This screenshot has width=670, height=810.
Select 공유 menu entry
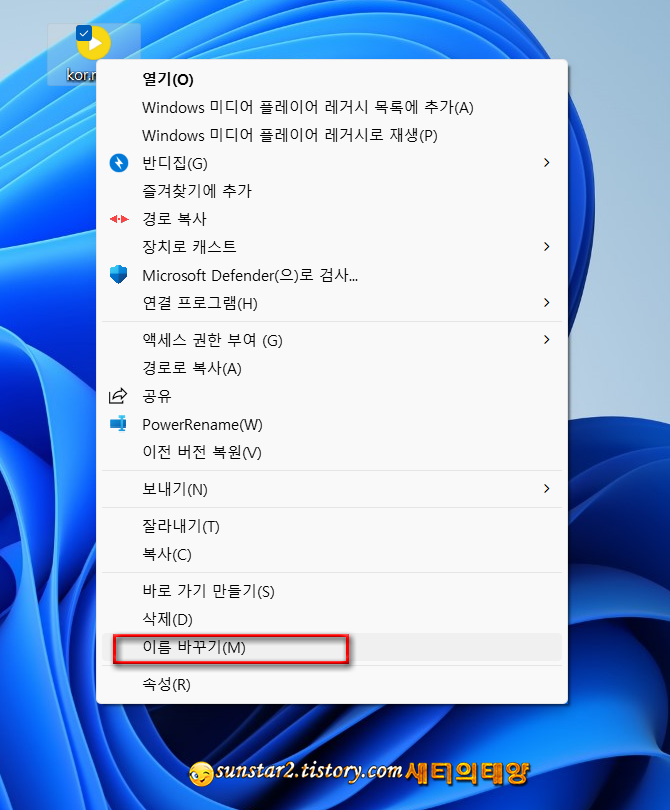[x=332, y=396]
